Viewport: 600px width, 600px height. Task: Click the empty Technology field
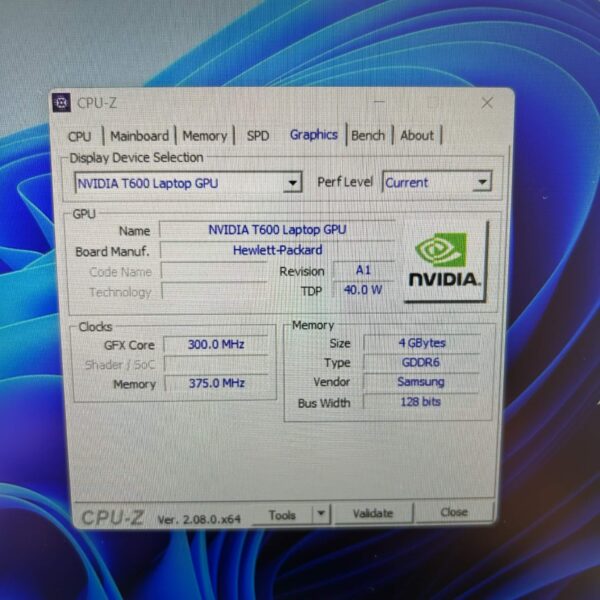(214, 291)
